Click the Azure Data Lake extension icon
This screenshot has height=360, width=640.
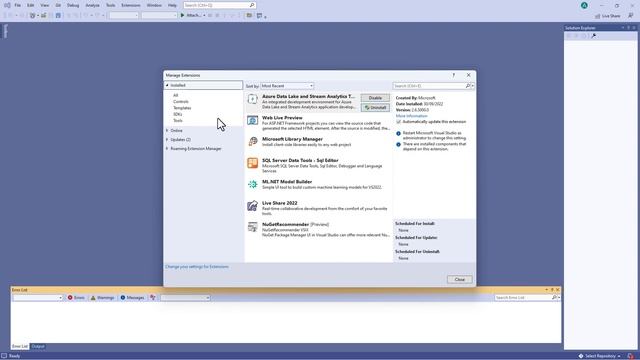253,99
